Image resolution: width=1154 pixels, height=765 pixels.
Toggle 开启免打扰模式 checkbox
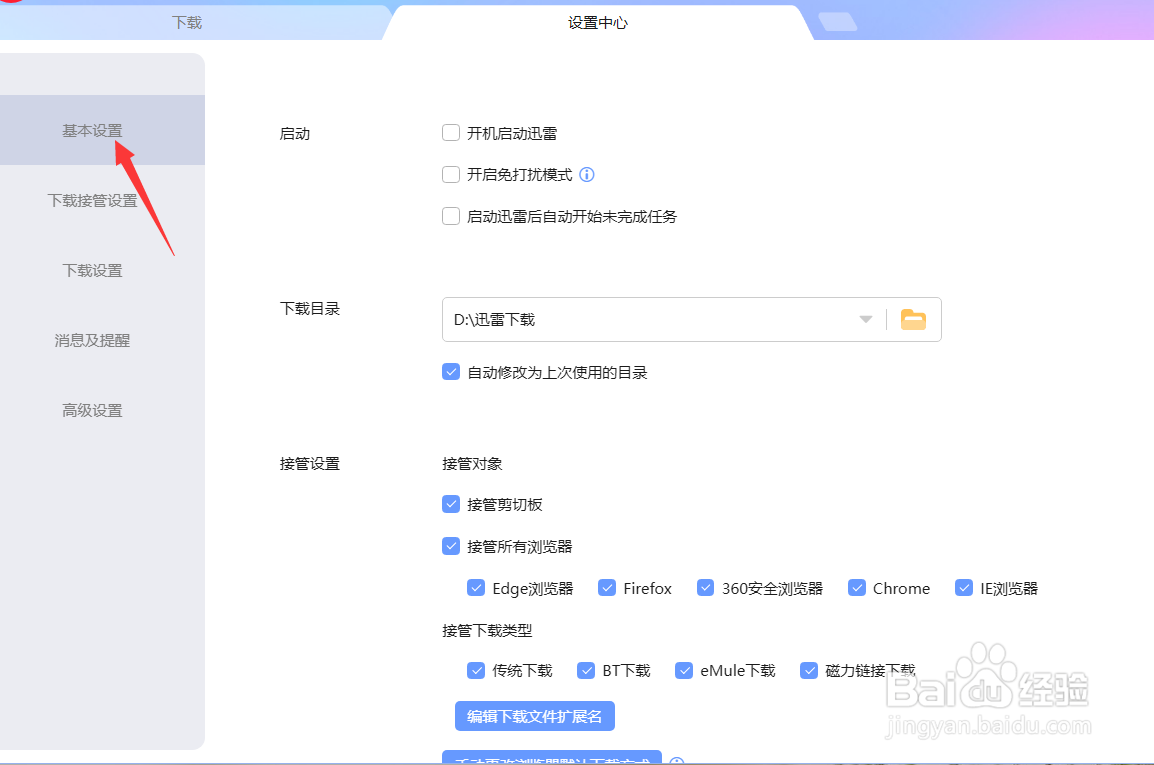[450, 174]
